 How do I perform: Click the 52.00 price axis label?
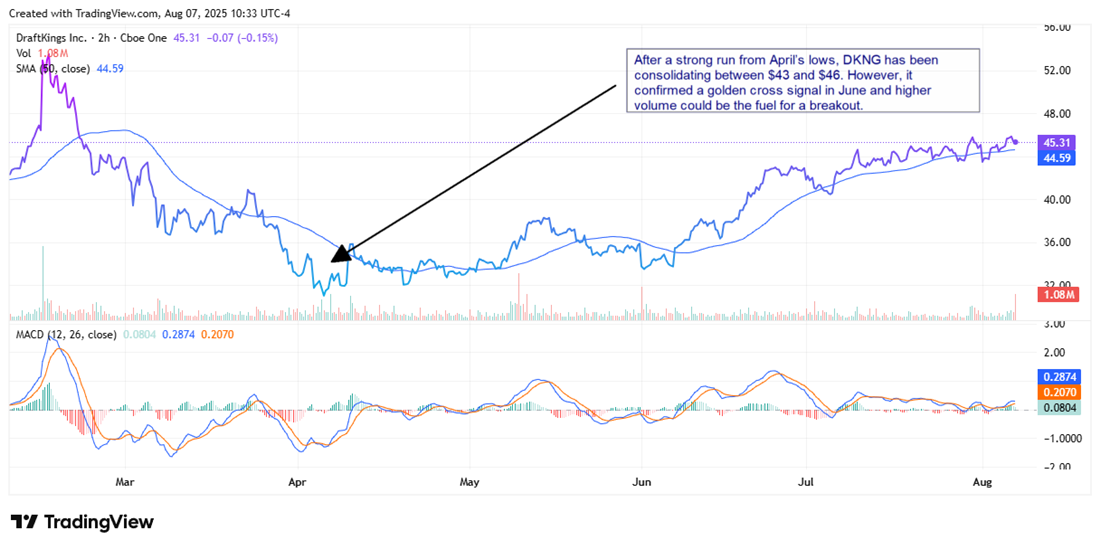coord(1056,71)
